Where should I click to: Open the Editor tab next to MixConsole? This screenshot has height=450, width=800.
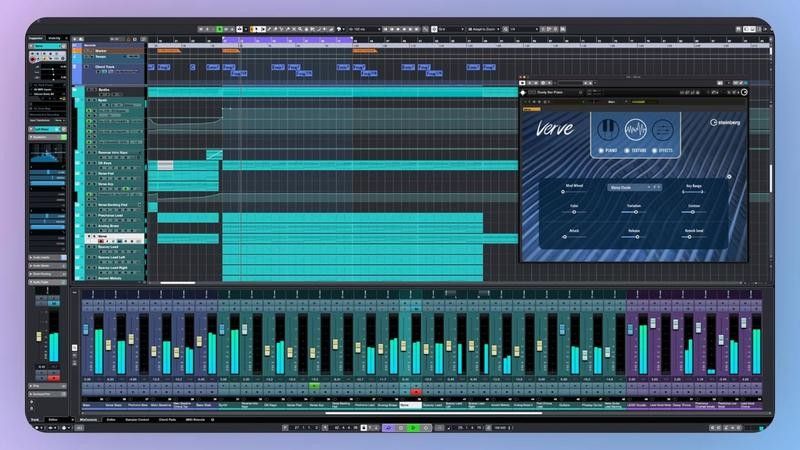pos(111,420)
